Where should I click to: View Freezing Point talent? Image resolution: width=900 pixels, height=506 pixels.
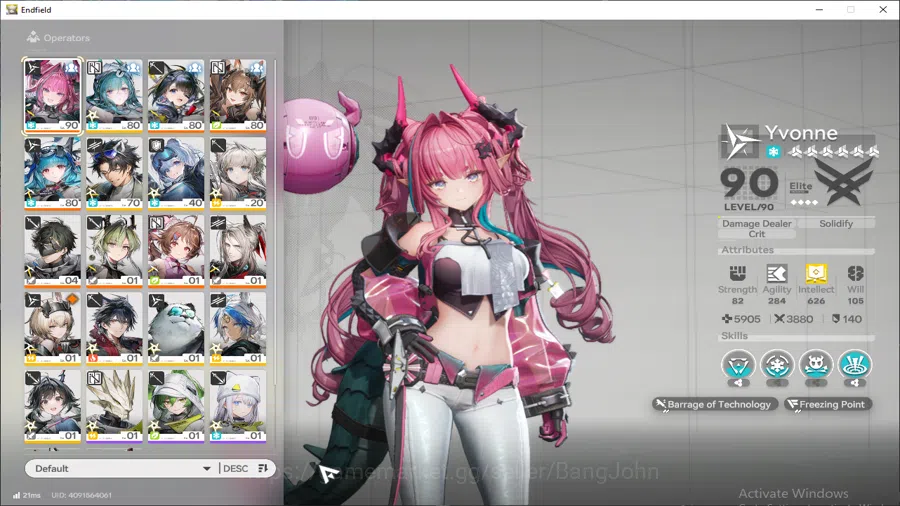pyautogui.click(x=827, y=404)
